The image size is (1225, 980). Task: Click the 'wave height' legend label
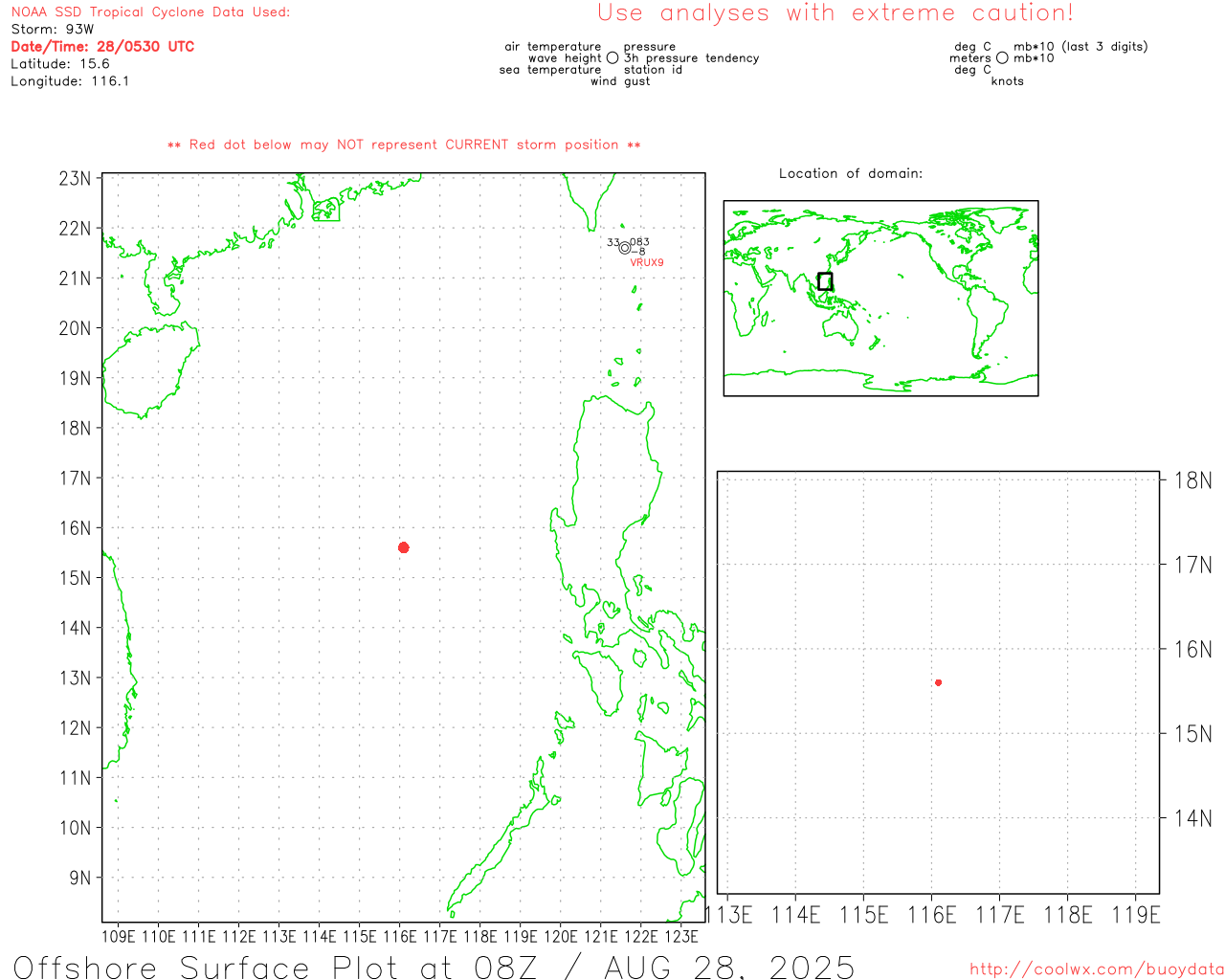point(565,58)
